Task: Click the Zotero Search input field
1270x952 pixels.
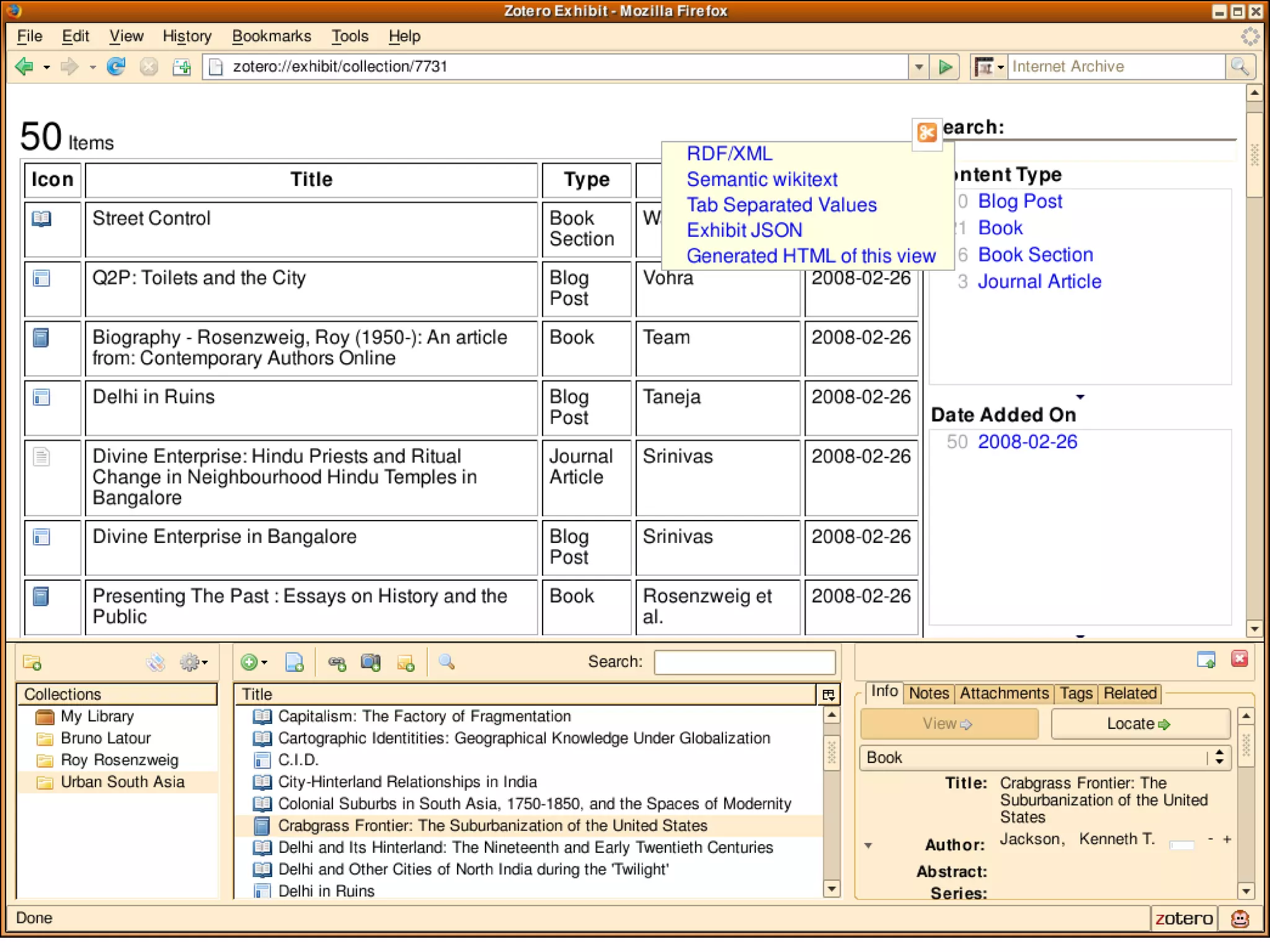Action: 744,662
